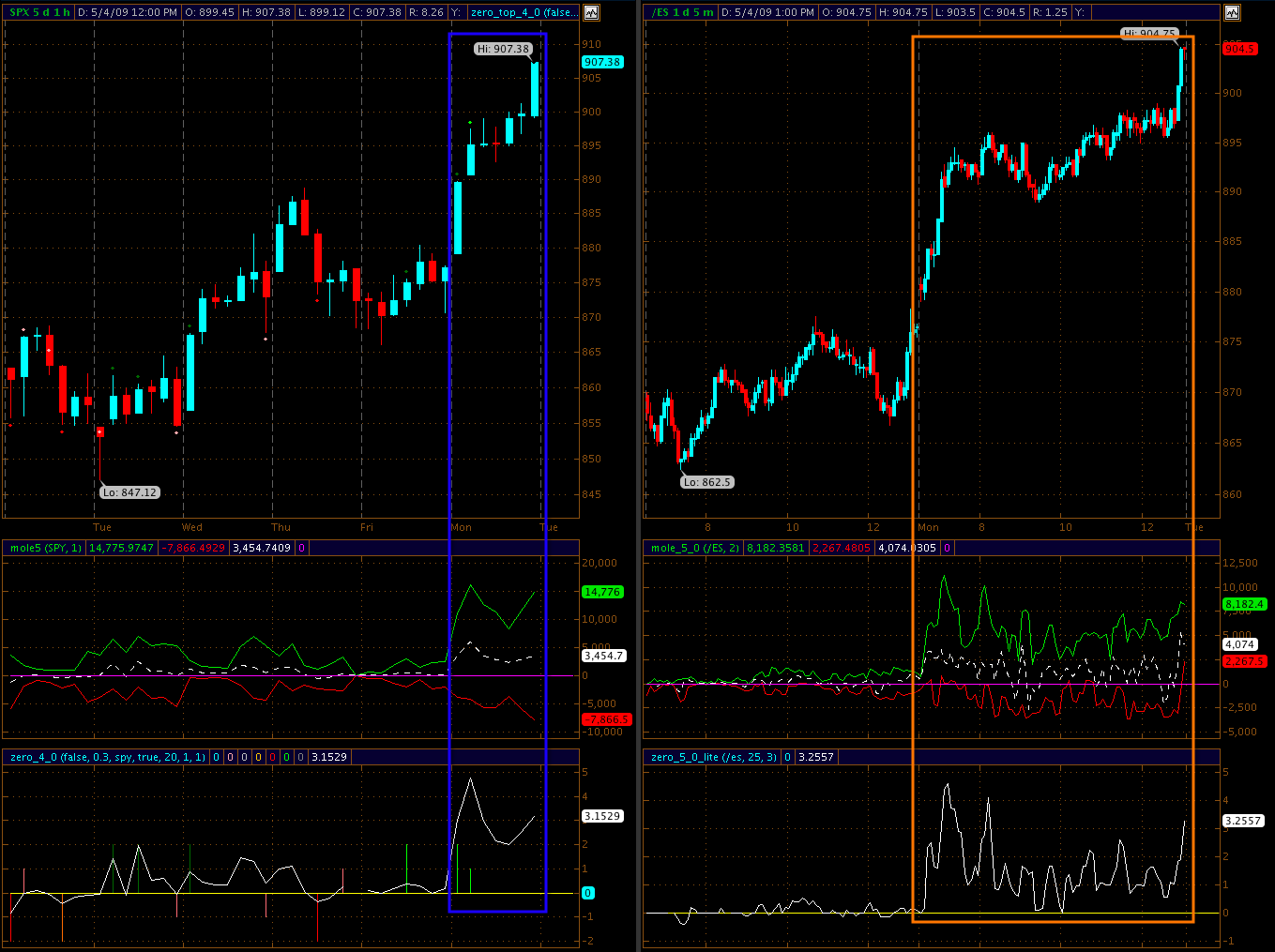This screenshot has width=1275, height=952.
Task: Open the /ES 1 d 5 m symbol label
Action: (682, 12)
